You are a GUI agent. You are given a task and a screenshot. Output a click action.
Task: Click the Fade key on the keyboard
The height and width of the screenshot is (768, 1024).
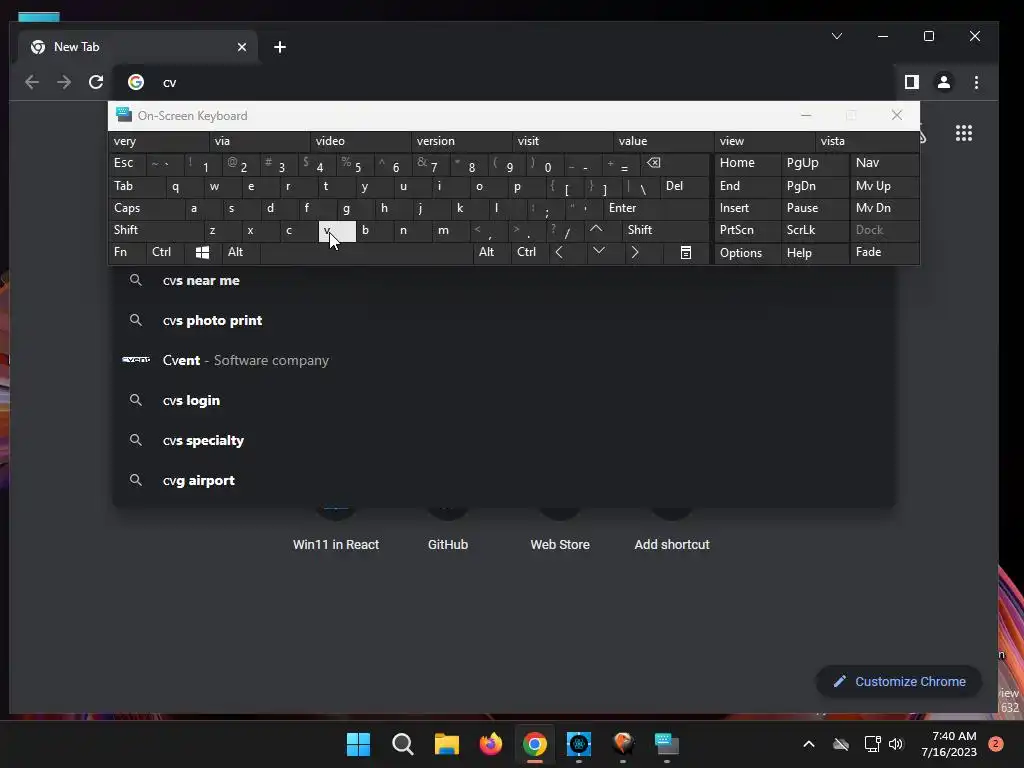(884, 252)
